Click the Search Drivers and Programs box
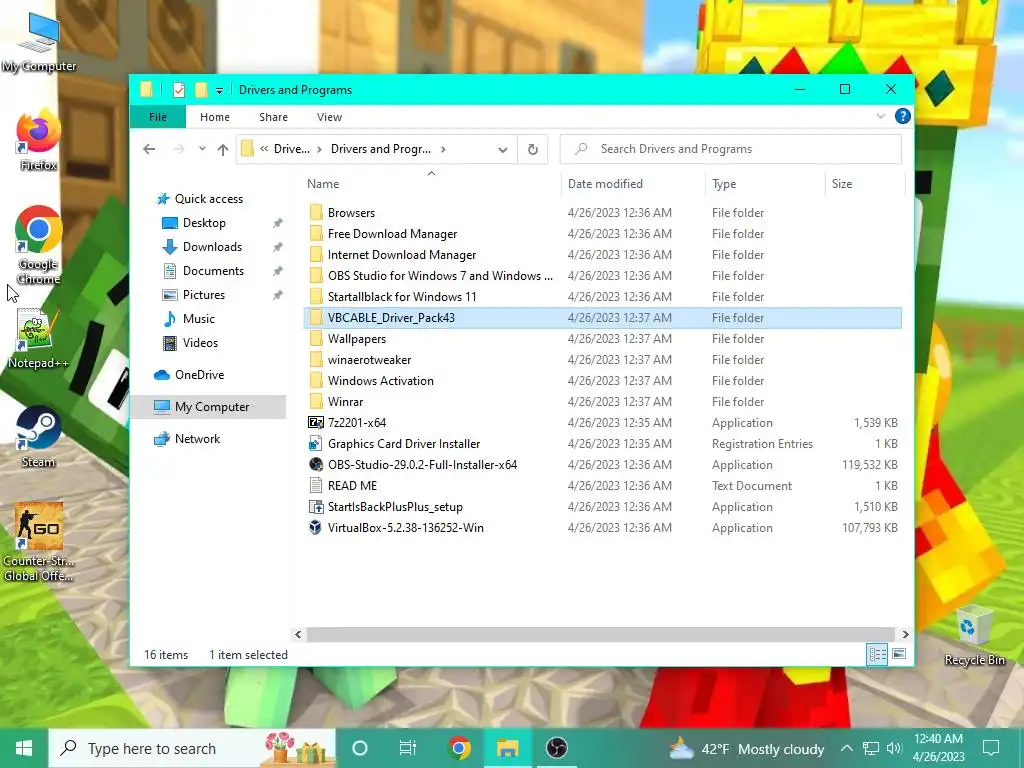The image size is (1024, 768). pyautogui.click(x=731, y=149)
